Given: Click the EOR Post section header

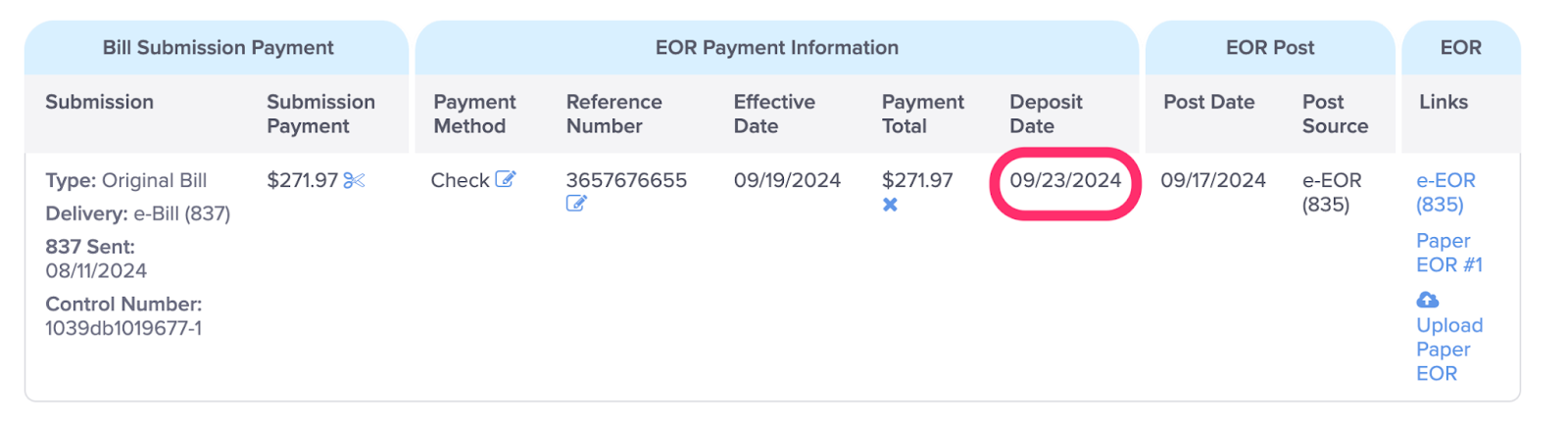Looking at the screenshot, I should 1270,47.
